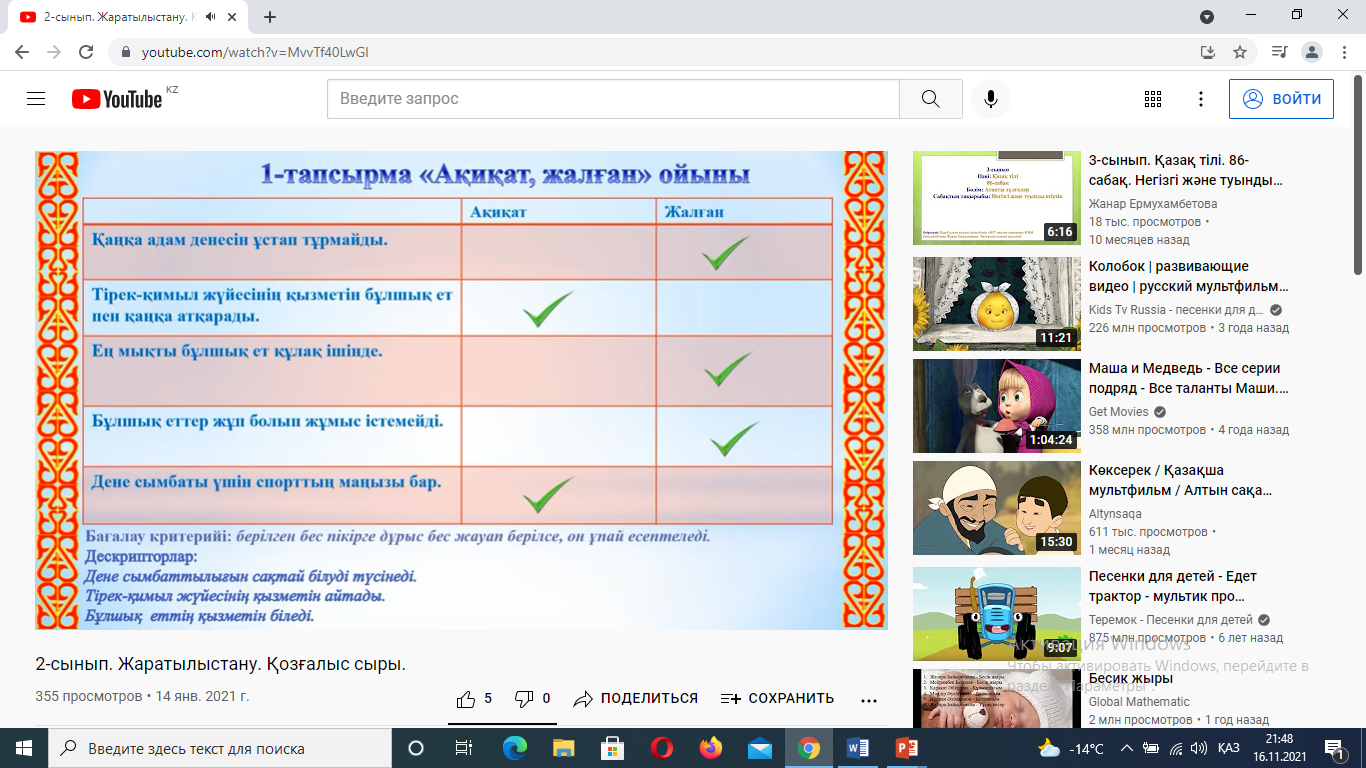Image resolution: width=1366 pixels, height=768 pixels.
Task: Open more actions under the video
Action: [868, 699]
